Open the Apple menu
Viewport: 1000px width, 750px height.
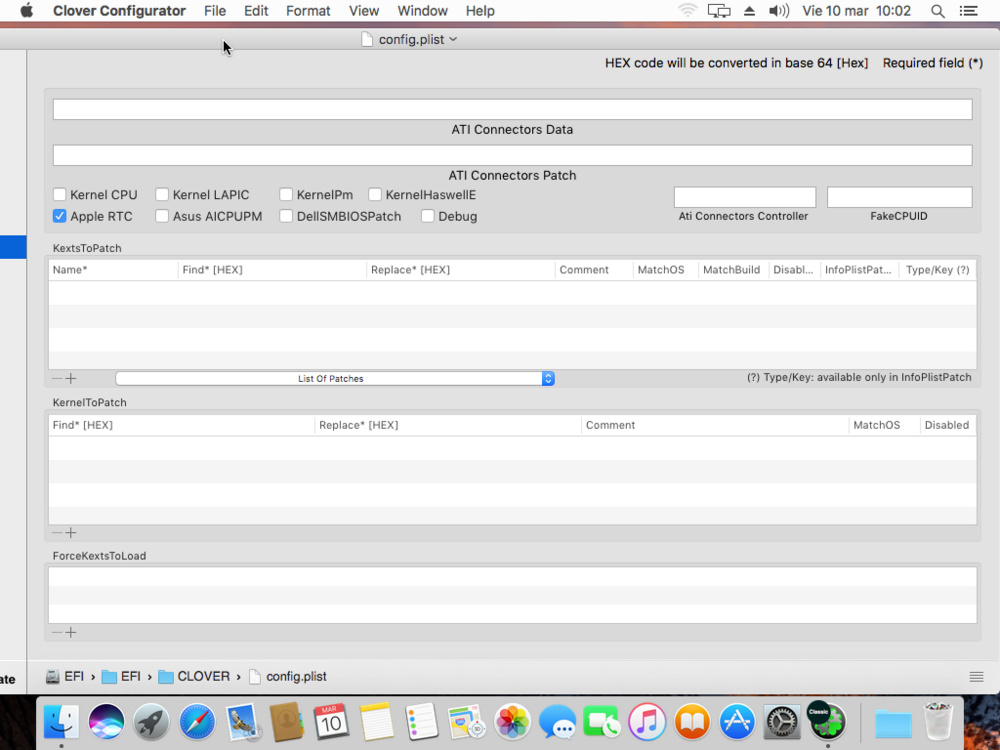click(x=26, y=11)
